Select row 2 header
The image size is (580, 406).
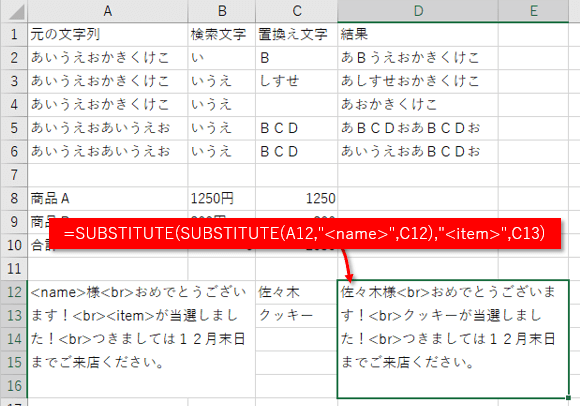(x=14, y=58)
